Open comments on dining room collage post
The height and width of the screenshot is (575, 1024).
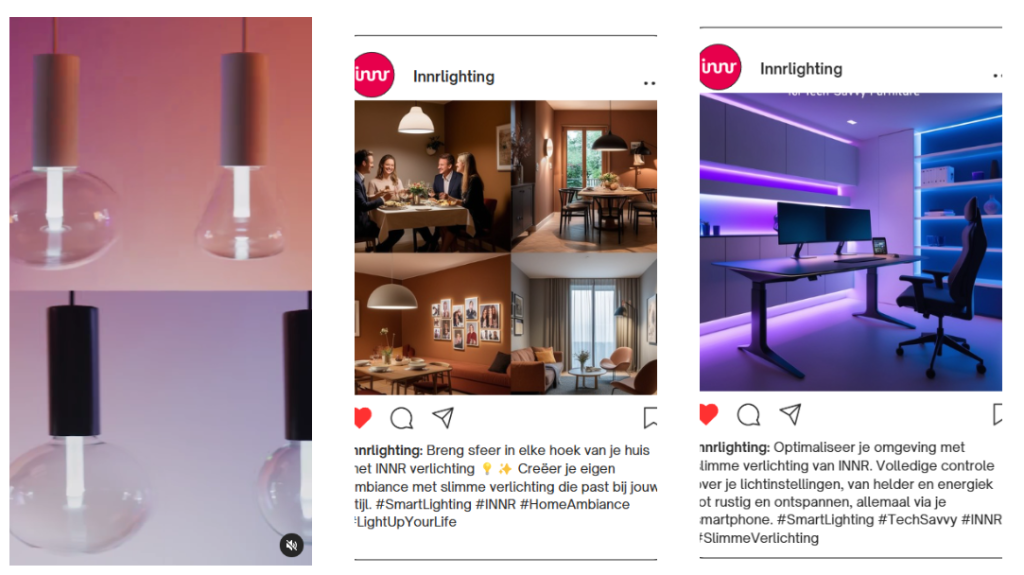(402, 418)
